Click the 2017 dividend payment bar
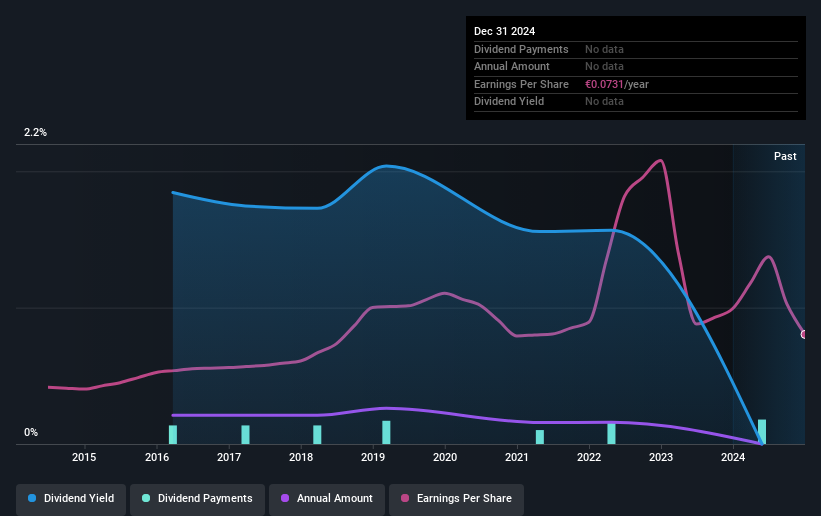 [246, 435]
